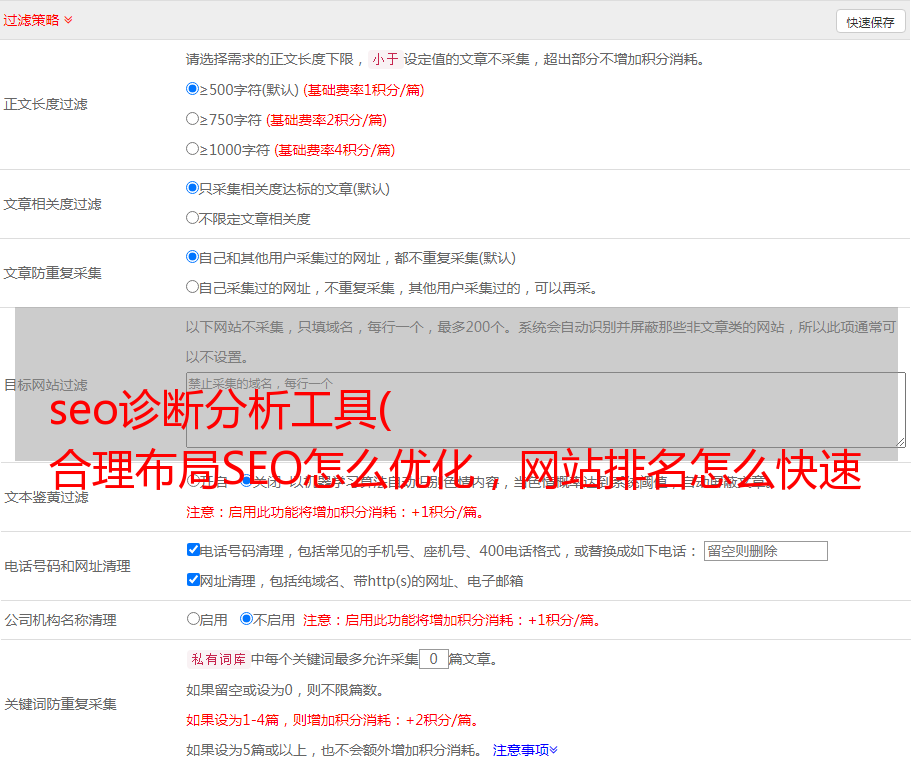
Task: Toggle the 电话号码清理 checkbox
Action: 194,550
